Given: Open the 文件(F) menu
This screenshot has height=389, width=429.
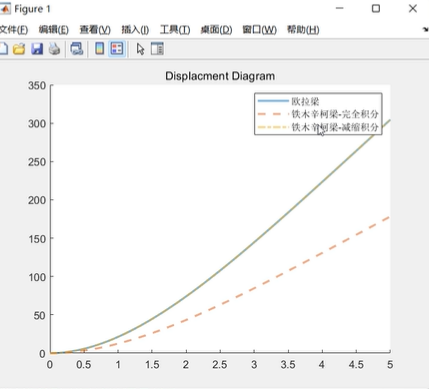Looking at the screenshot, I should point(14,30).
